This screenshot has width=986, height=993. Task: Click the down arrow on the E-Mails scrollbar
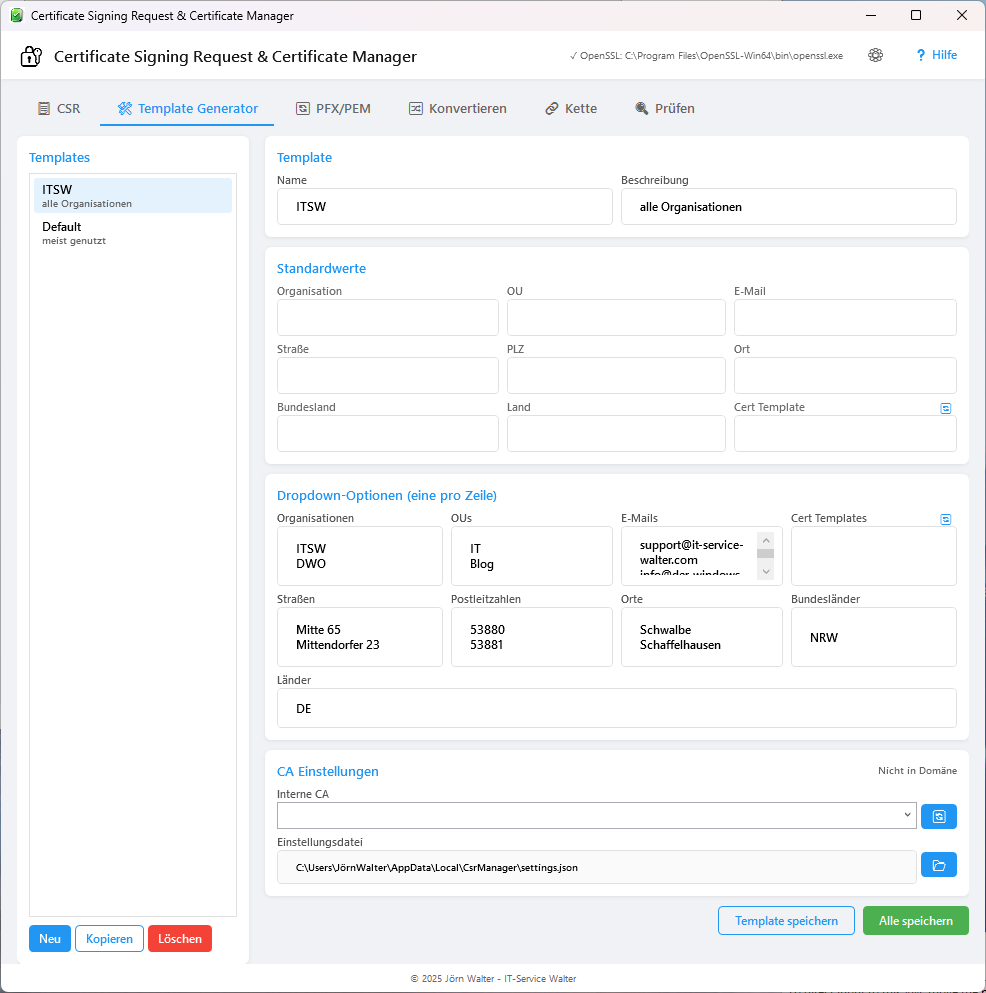coord(765,572)
